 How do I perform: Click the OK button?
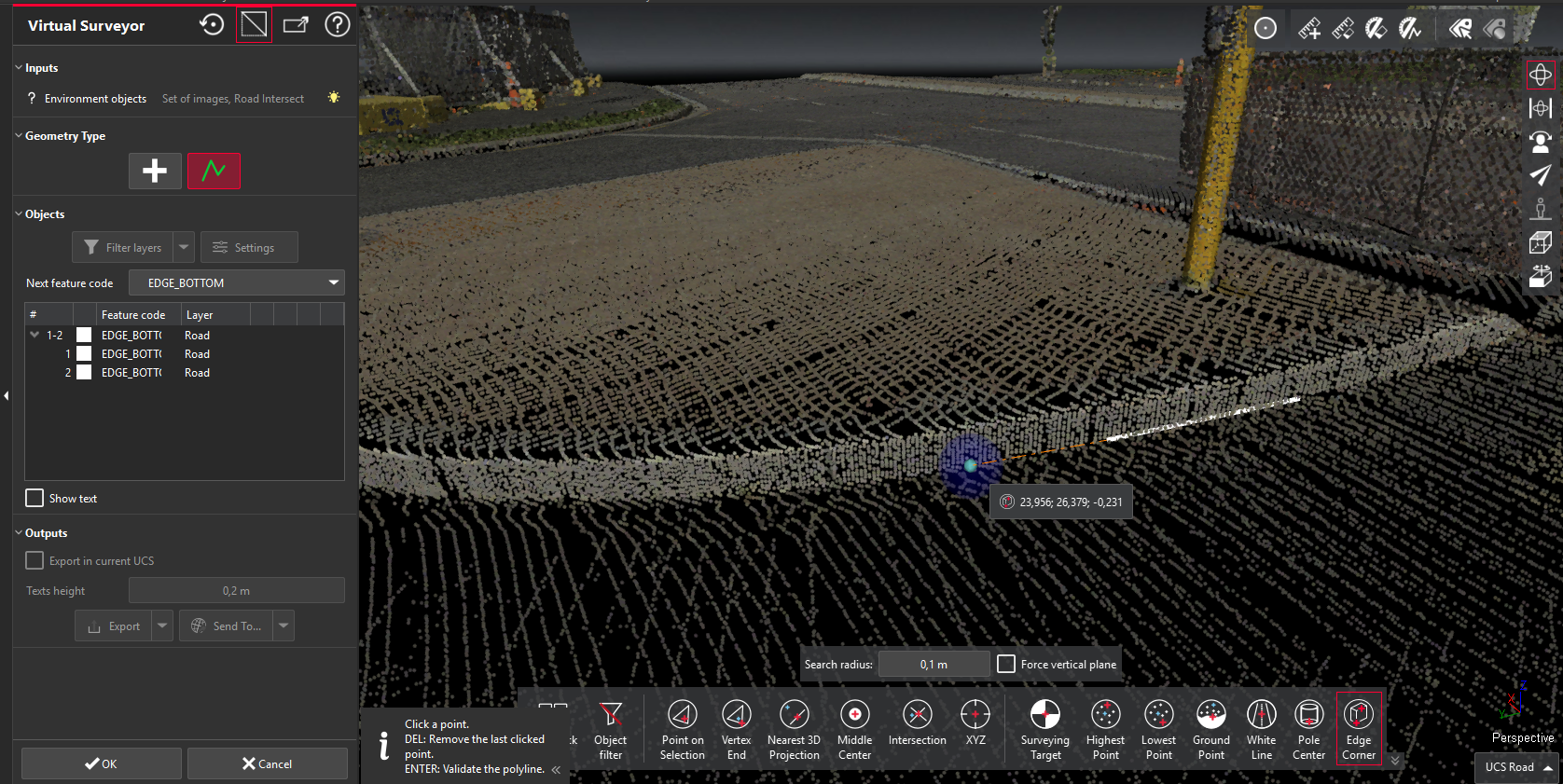tap(101, 763)
